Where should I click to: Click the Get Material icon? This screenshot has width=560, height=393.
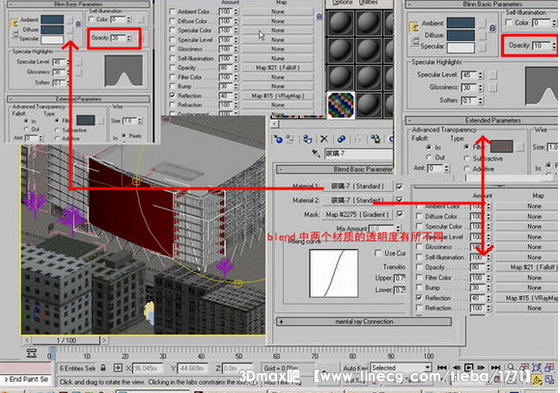(x=278, y=139)
